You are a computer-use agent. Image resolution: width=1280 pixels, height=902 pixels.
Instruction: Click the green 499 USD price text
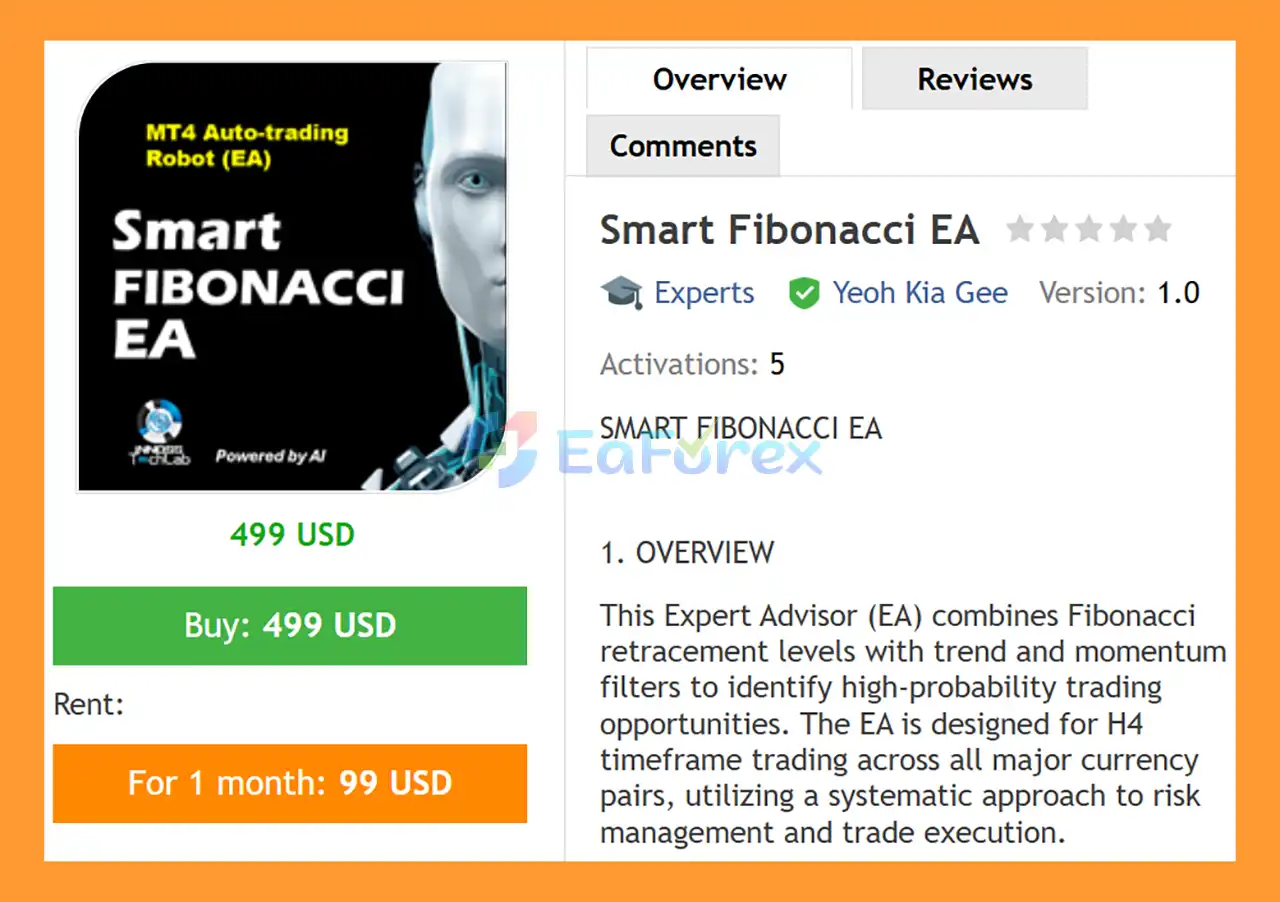291,534
